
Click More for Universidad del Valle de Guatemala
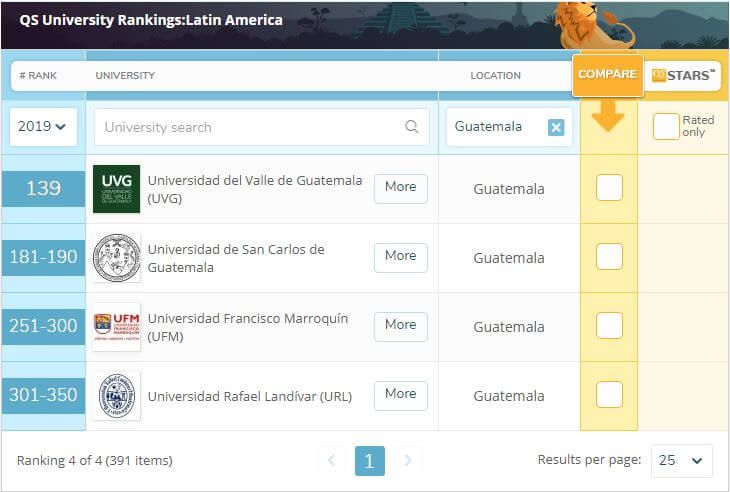400,189
